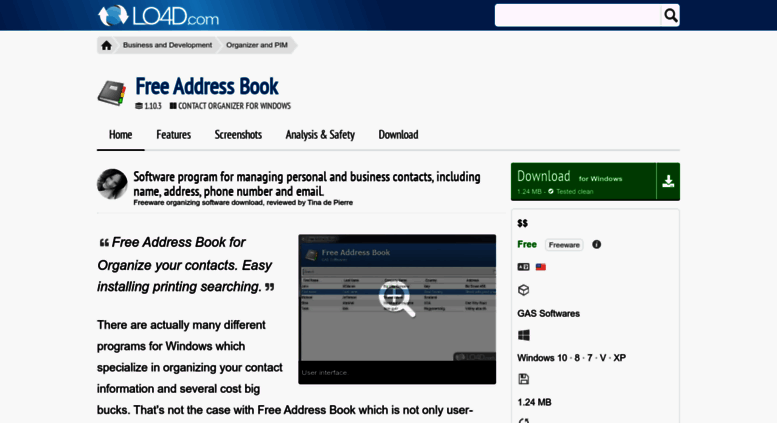The width and height of the screenshot is (777, 423).
Task: Click the floppy disk file size icon
Action: click(523, 379)
